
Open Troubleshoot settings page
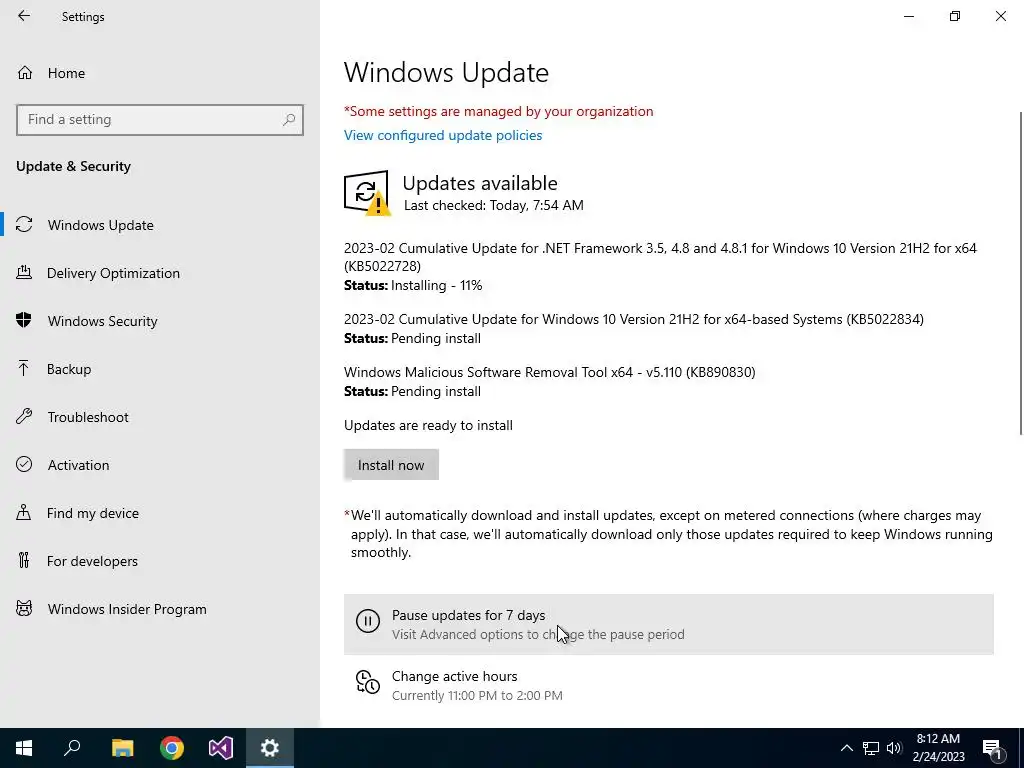pos(160,417)
